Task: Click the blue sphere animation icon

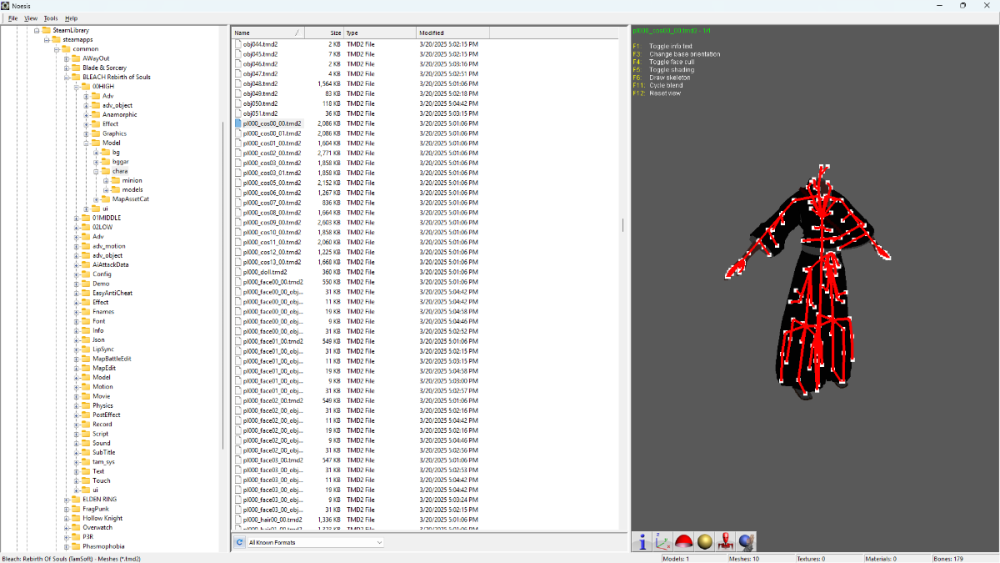Action: tap(746, 541)
